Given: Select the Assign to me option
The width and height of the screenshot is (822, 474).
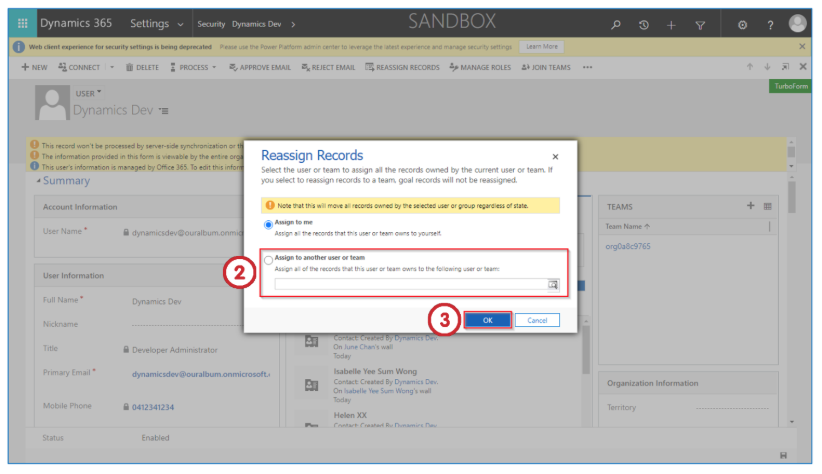Looking at the screenshot, I should point(268,225).
